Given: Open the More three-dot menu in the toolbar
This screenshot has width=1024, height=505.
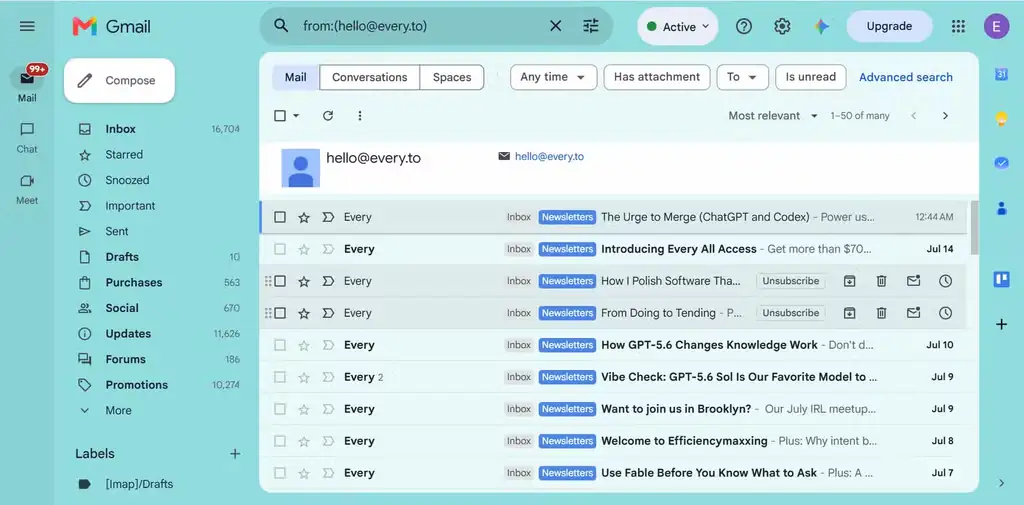Looking at the screenshot, I should pos(359,116).
